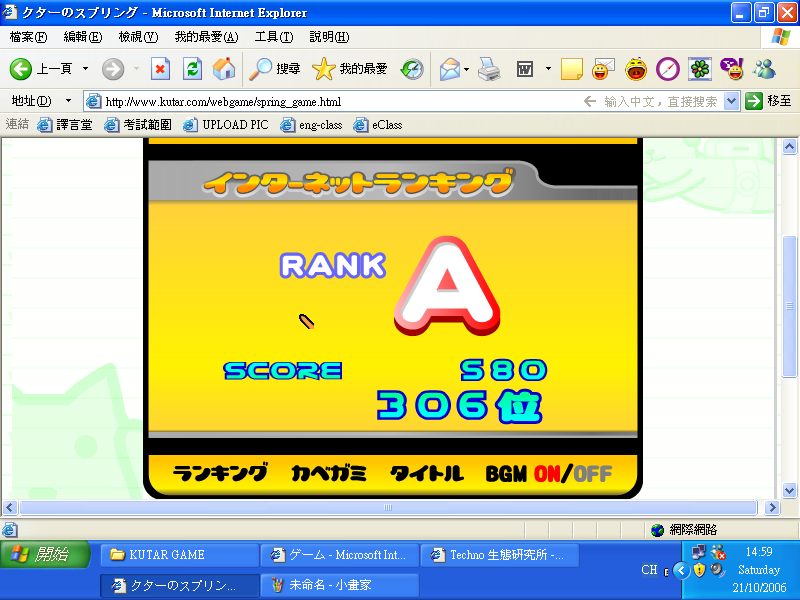Image resolution: width=800 pixels, height=600 pixels.
Task: Click the Windows 開始 Start button
Action: pyautogui.click(x=45, y=555)
